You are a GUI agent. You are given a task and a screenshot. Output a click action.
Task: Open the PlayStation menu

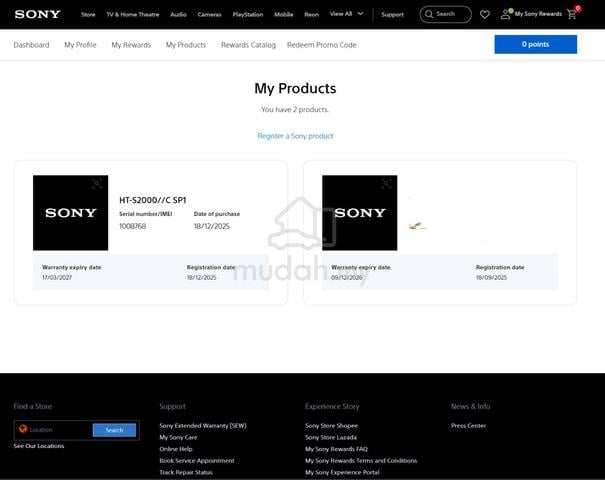click(x=248, y=15)
